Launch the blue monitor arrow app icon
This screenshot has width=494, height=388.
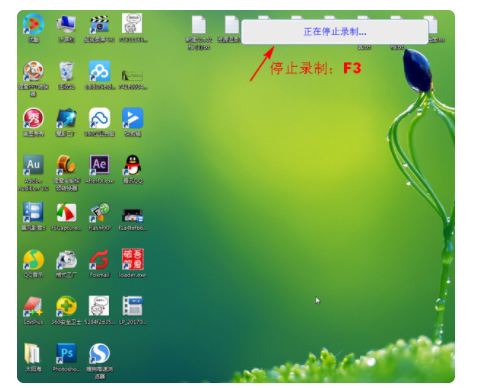(x=66, y=118)
